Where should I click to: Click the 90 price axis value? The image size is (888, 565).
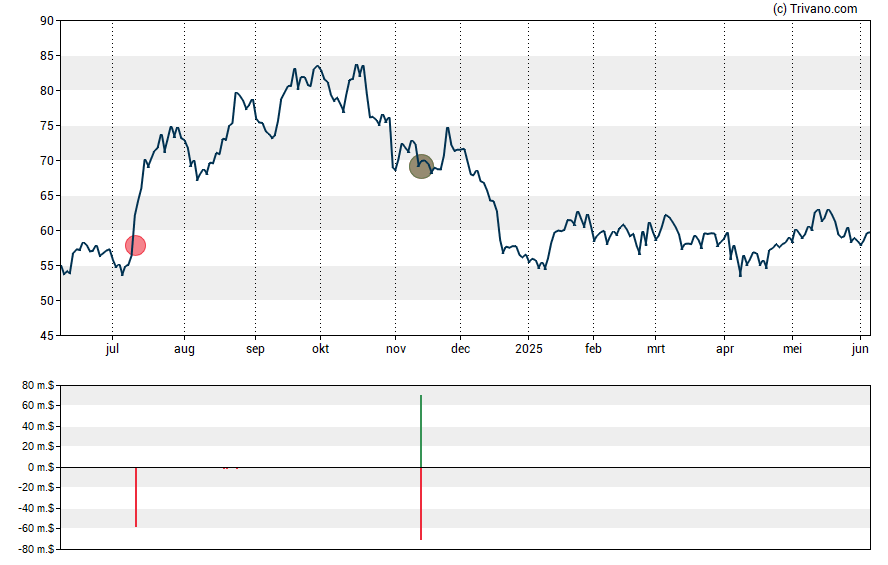point(47,21)
